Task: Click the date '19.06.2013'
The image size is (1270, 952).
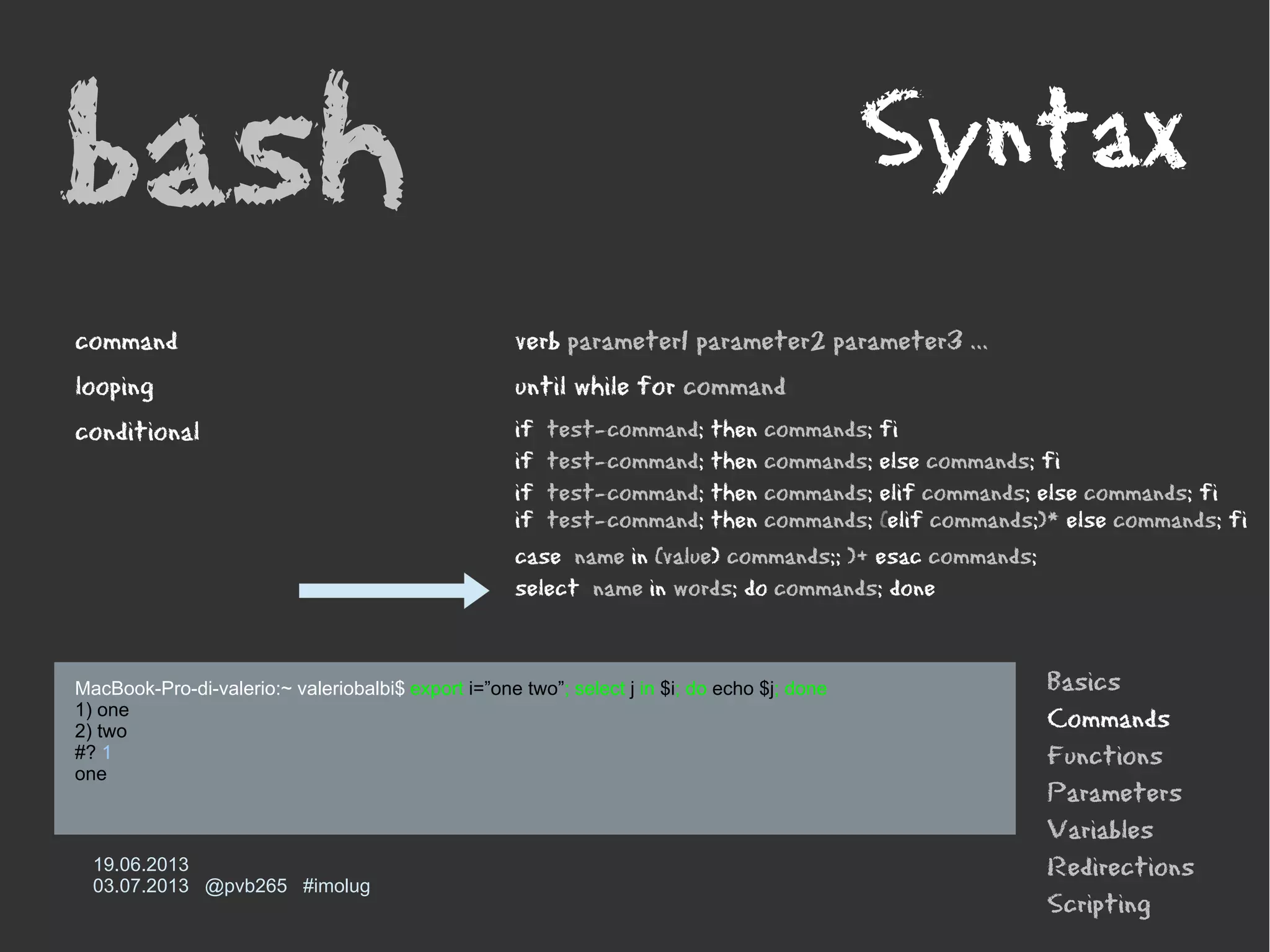Action: 141,865
